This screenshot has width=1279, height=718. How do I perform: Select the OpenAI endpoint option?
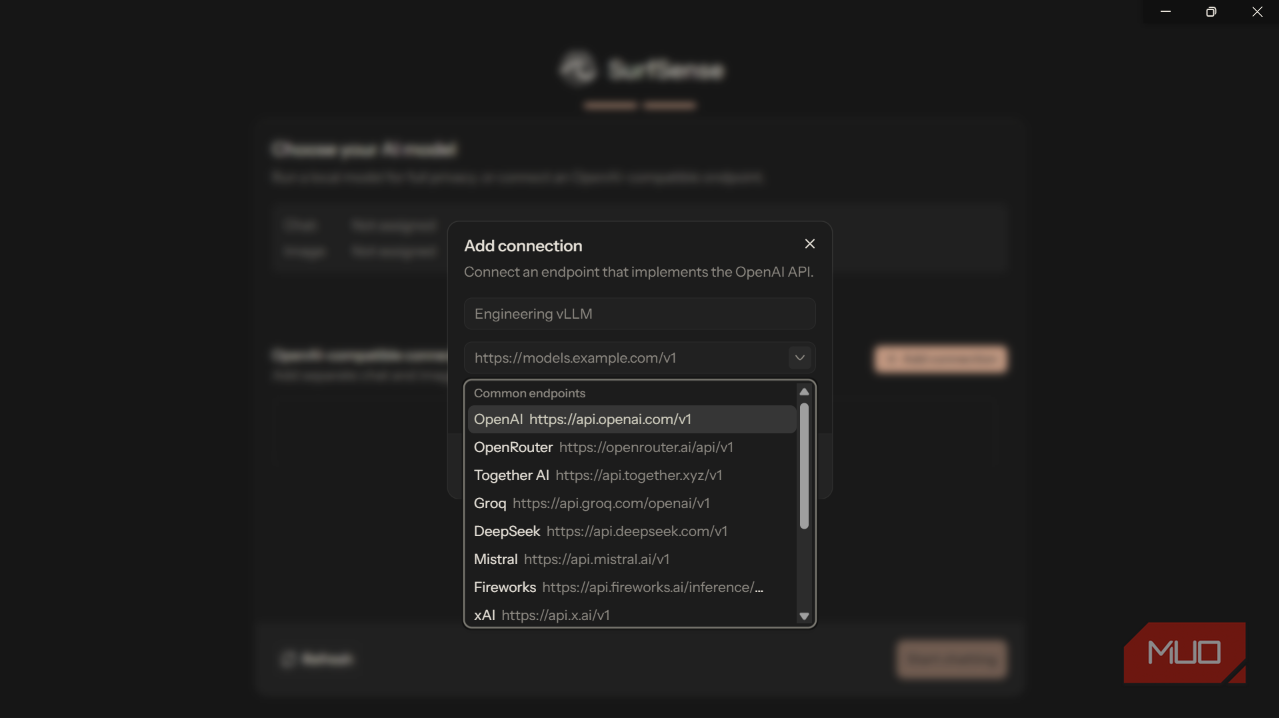pyautogui.click(x=632, y=419)
